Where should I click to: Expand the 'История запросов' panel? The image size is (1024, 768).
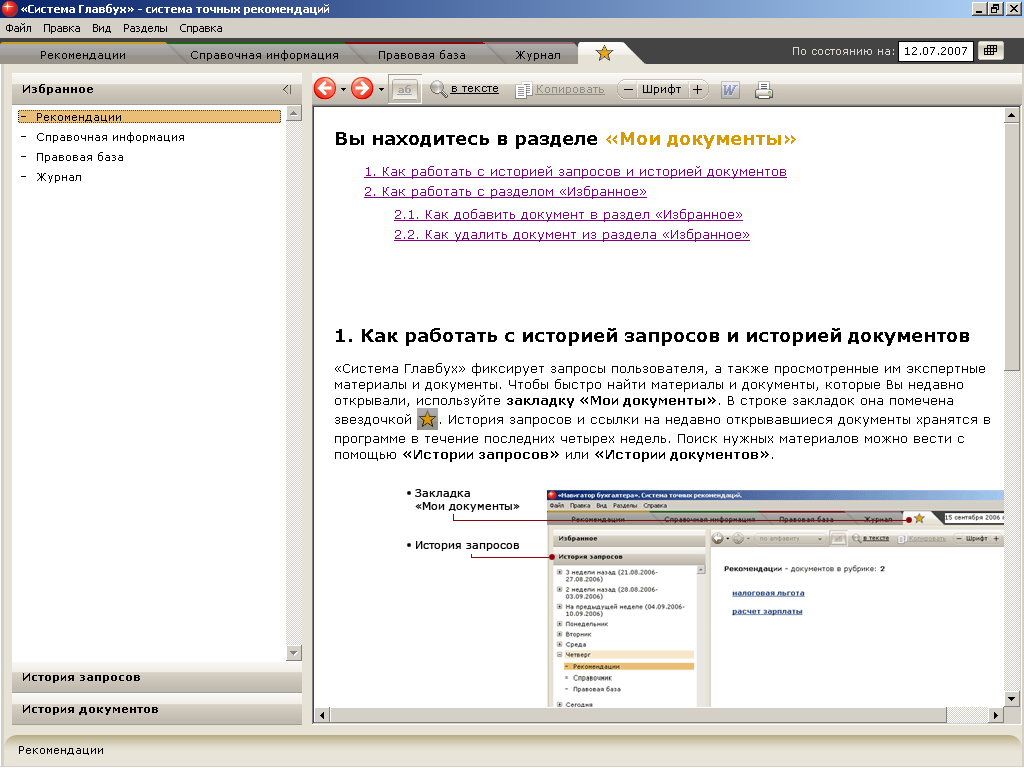[157, 678]
